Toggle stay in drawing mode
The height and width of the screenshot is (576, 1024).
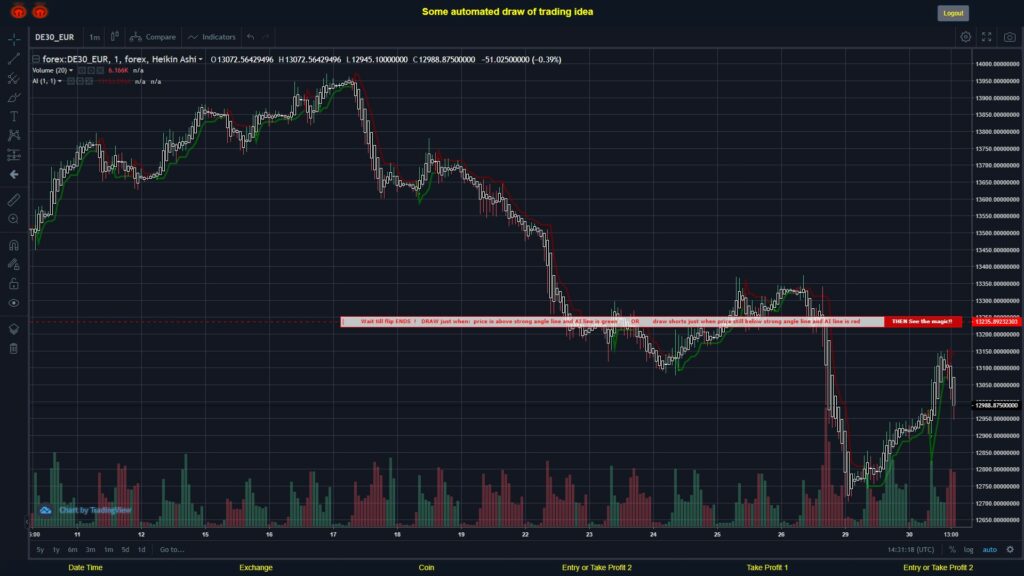[14, 264]
